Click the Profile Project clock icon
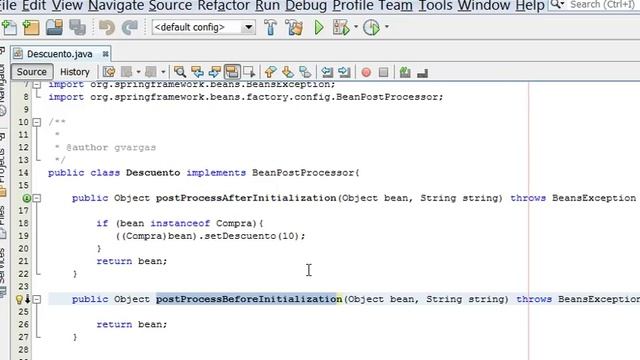The height and width of the screenshot is (360, 640). [371, 27]
